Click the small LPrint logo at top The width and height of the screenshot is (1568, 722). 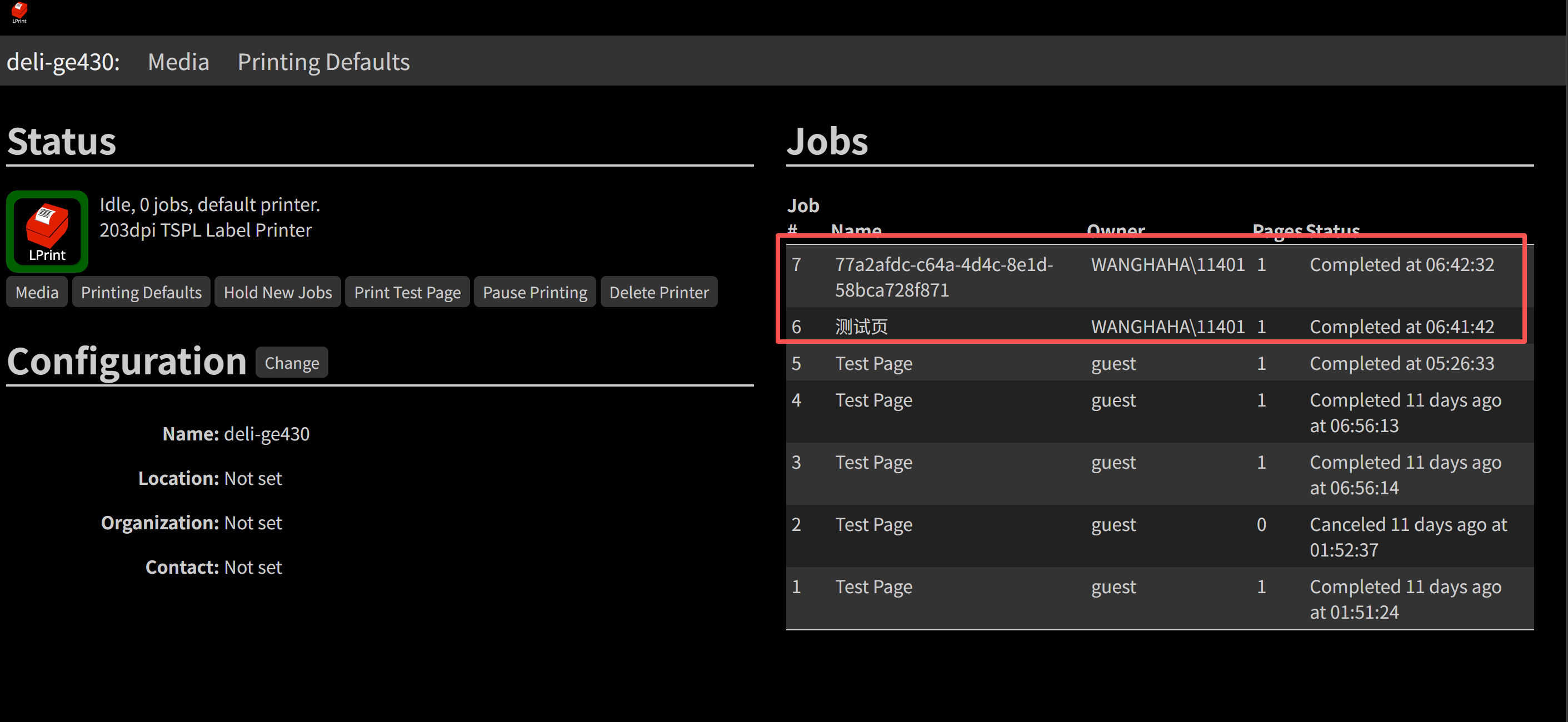19,13
